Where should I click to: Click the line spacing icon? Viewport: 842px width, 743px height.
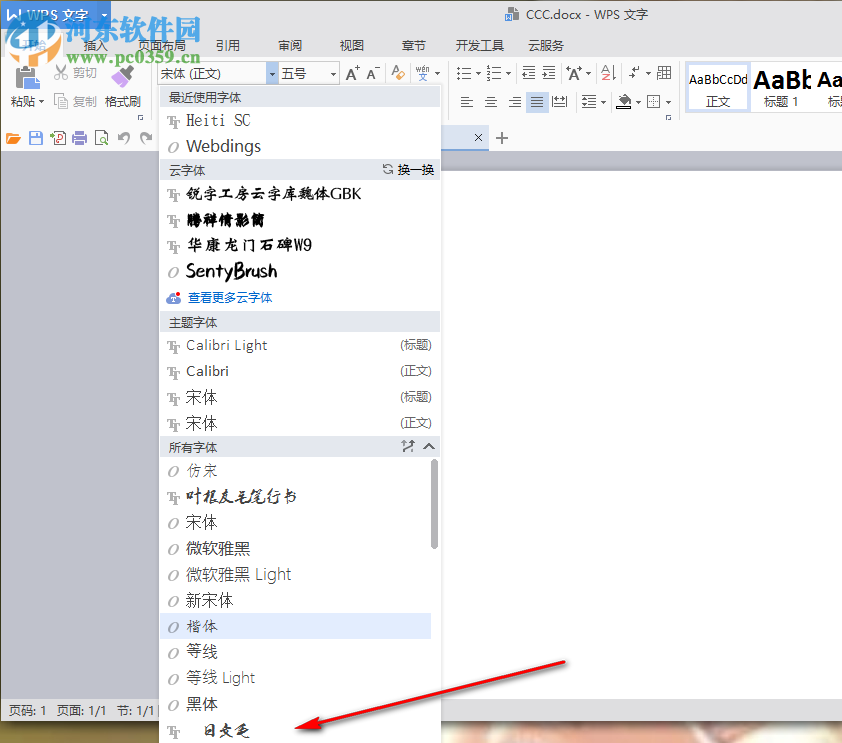[589, 101]
